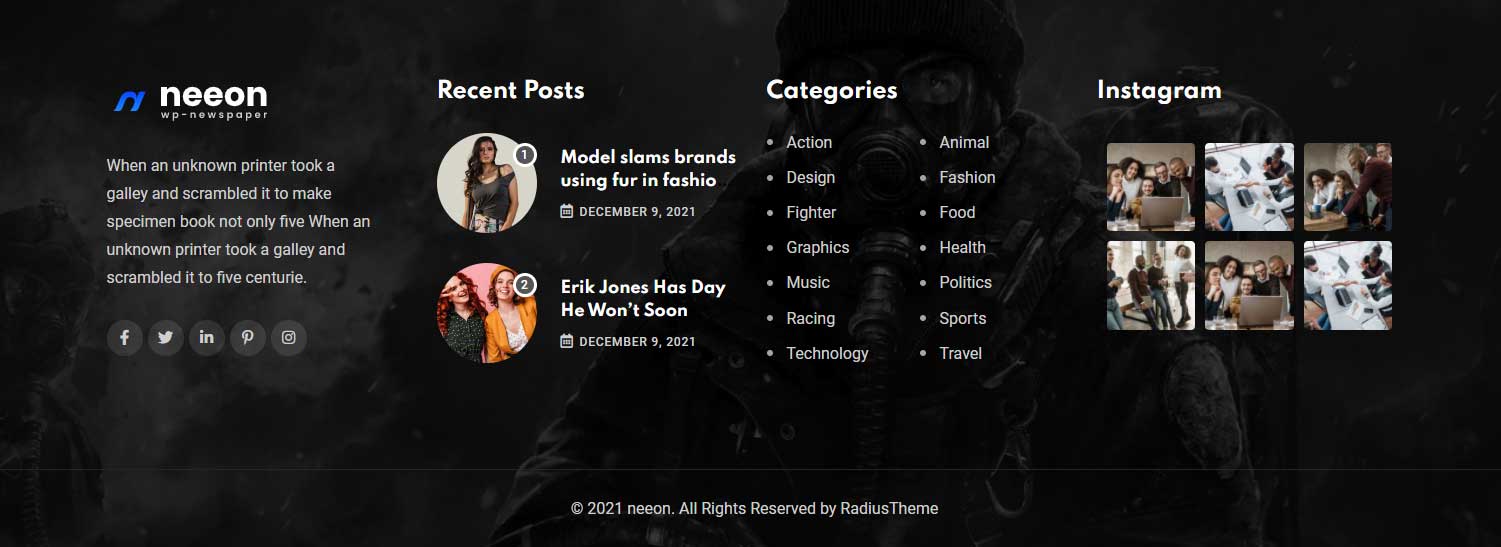The image size is (1501, 547).
Task: Select the Action category
Action: (808, 143)
